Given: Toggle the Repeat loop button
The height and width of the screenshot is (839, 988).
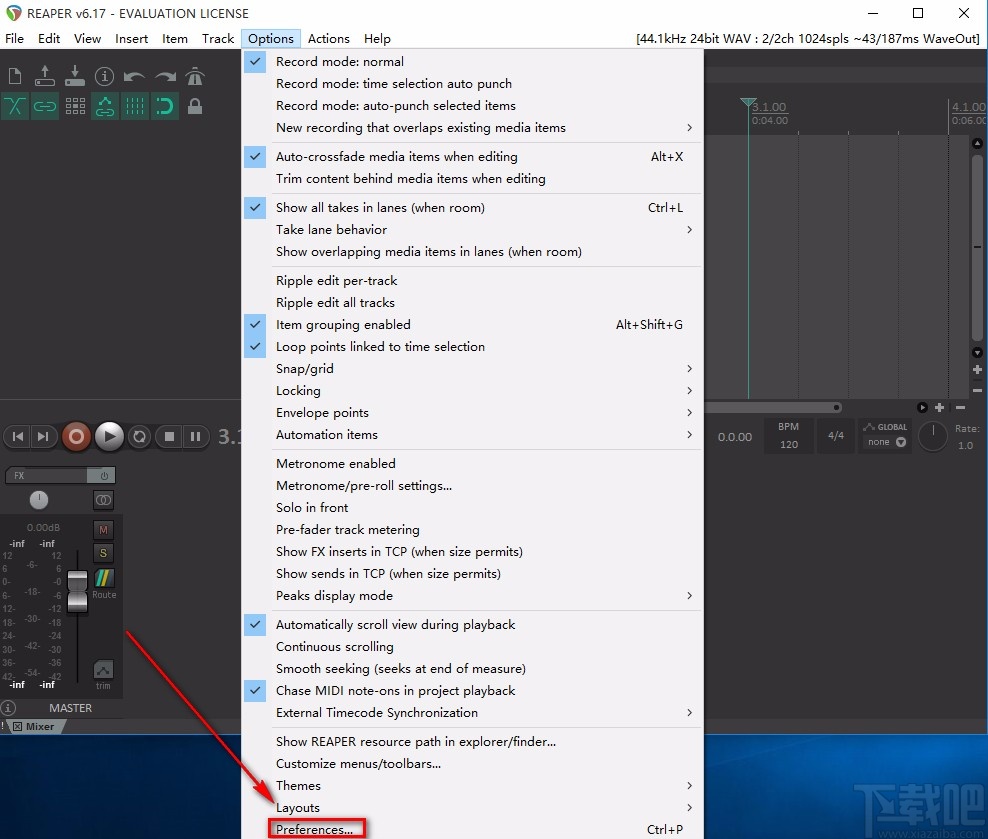Looking at the screenshot, I should (x=139, y=437).
